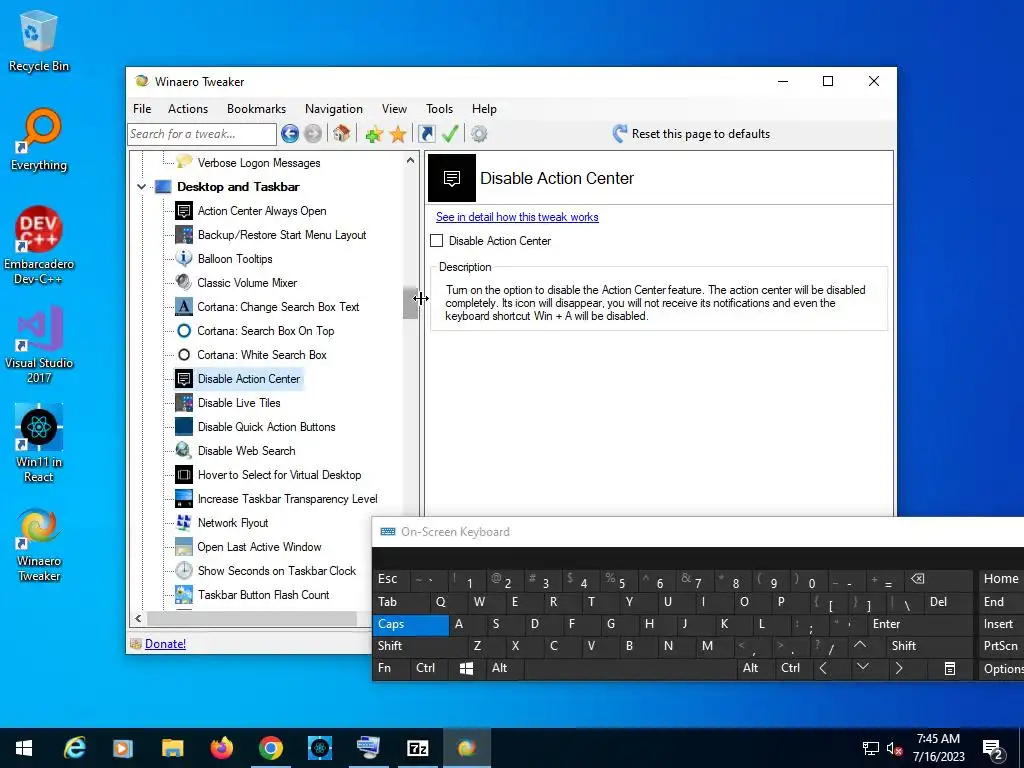Click the tree vertical scrollbar thumb
The height and width of the screenshot is (768, 1024).
[x=410, y=302]
